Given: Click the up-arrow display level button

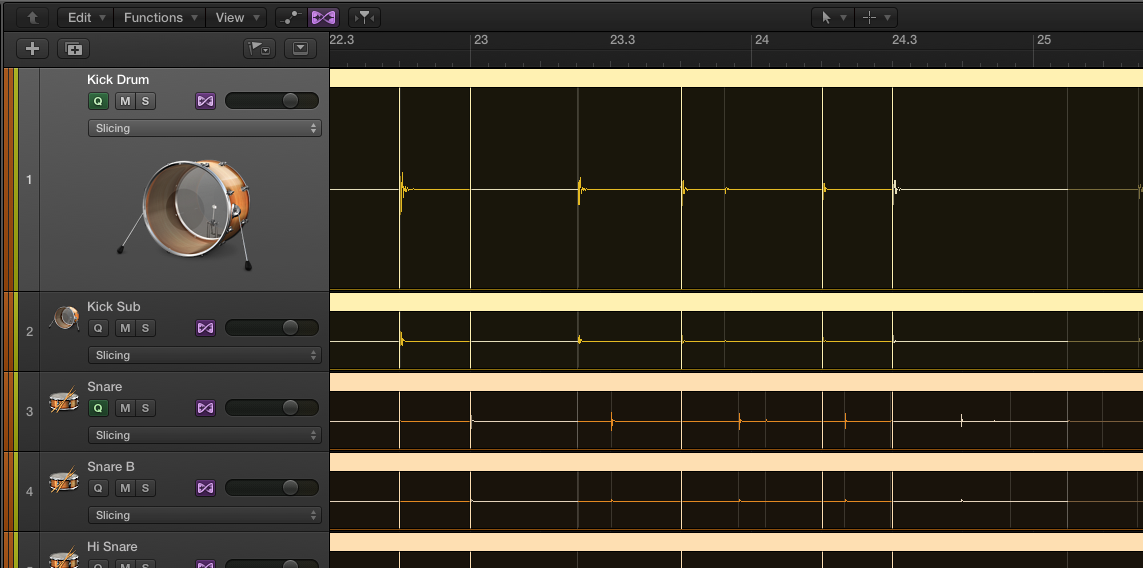Looking at the screenshot, I should tap(33, 18).
